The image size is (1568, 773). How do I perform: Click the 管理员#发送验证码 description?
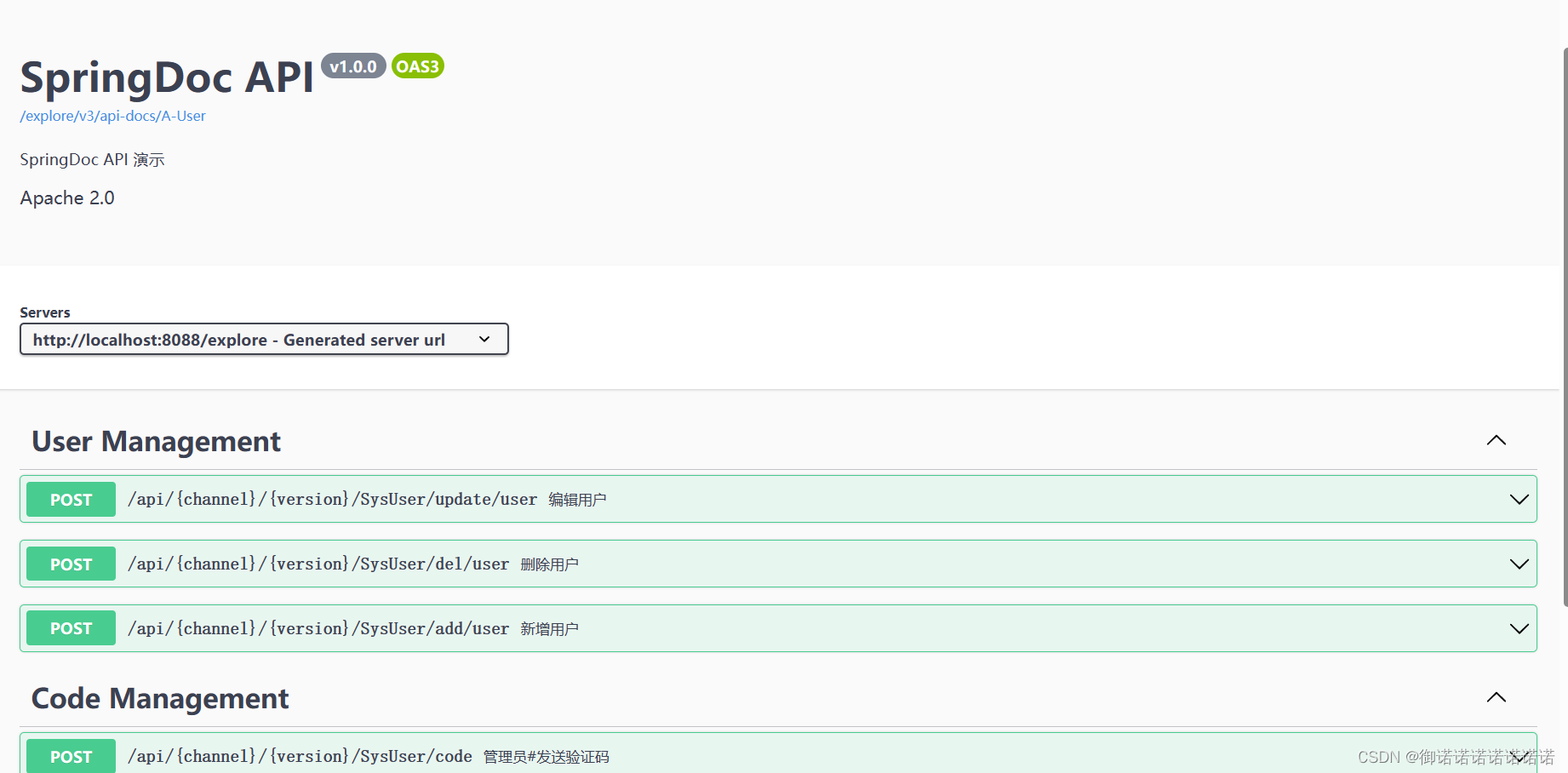(x=546, y=757)
